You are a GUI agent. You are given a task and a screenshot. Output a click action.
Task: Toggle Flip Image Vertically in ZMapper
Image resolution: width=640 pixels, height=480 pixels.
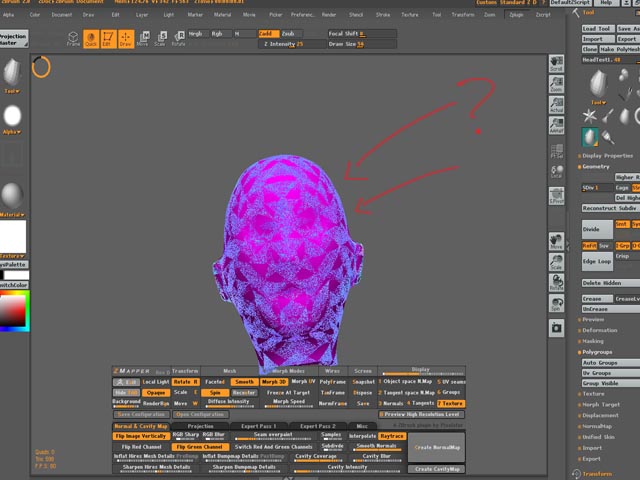pyautogui.click(x=140, y=436)
